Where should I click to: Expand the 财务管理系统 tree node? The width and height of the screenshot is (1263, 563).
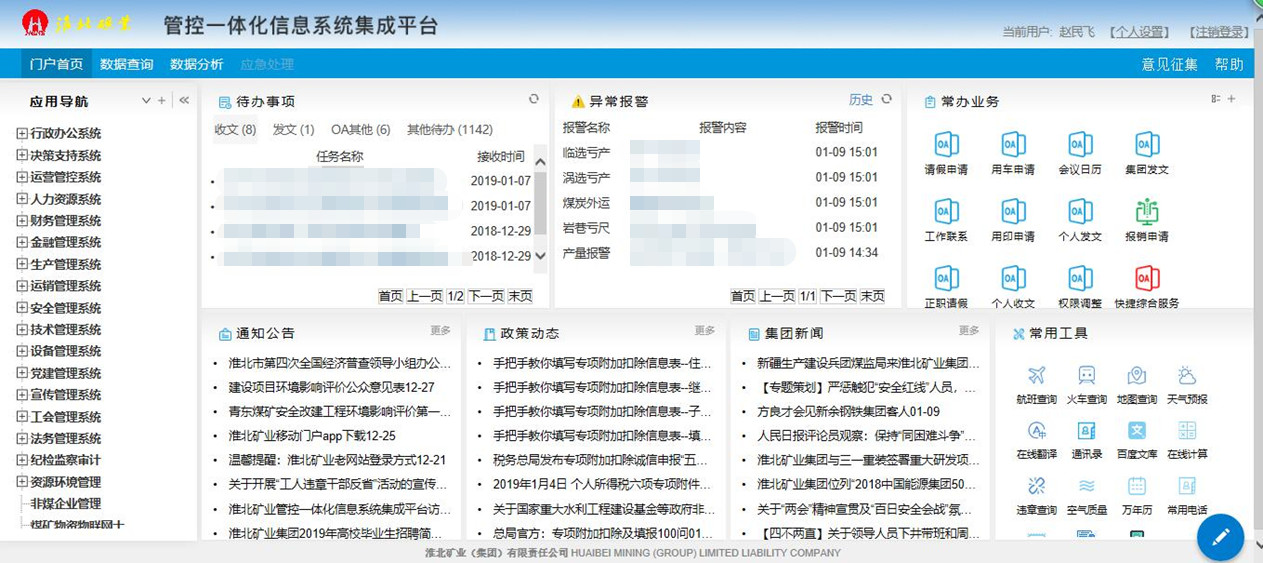click(22, 221)
